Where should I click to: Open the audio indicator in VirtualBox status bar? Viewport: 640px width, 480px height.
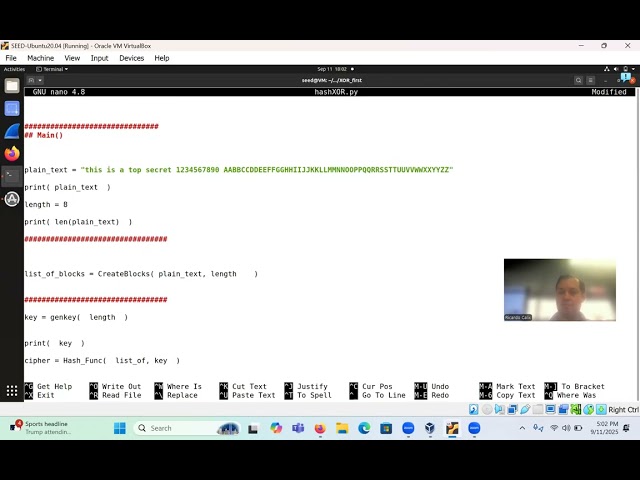click(x=500, y=409)
